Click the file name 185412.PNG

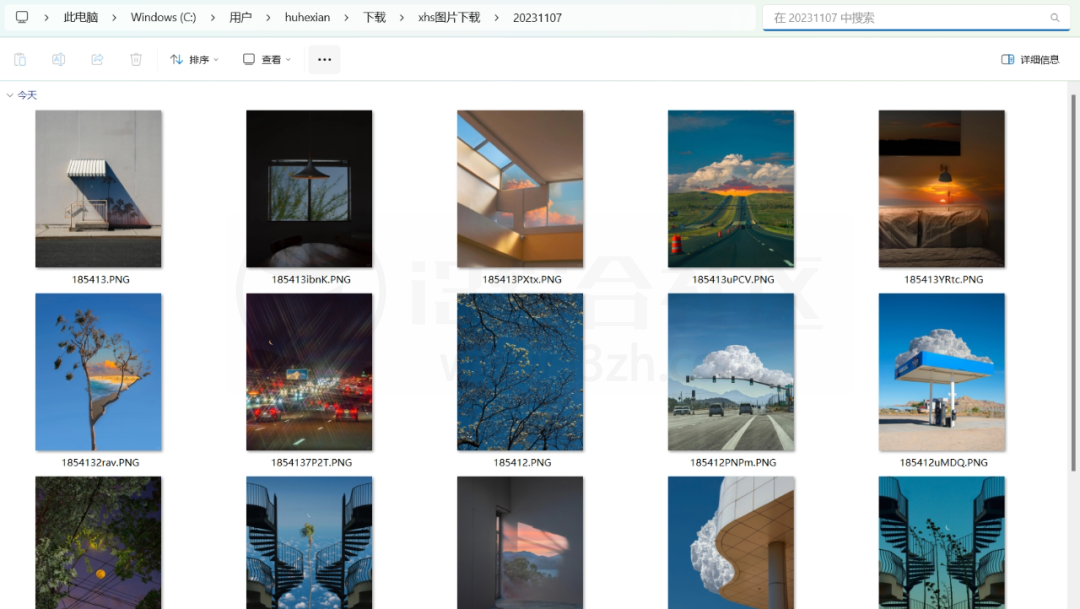point(522,462)
